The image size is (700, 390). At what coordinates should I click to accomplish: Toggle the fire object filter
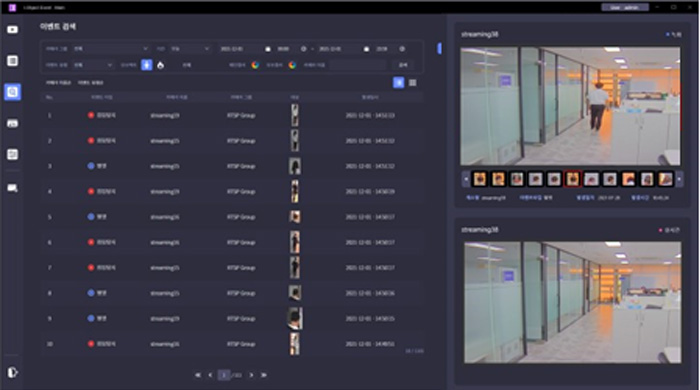[x=160, y=65]
